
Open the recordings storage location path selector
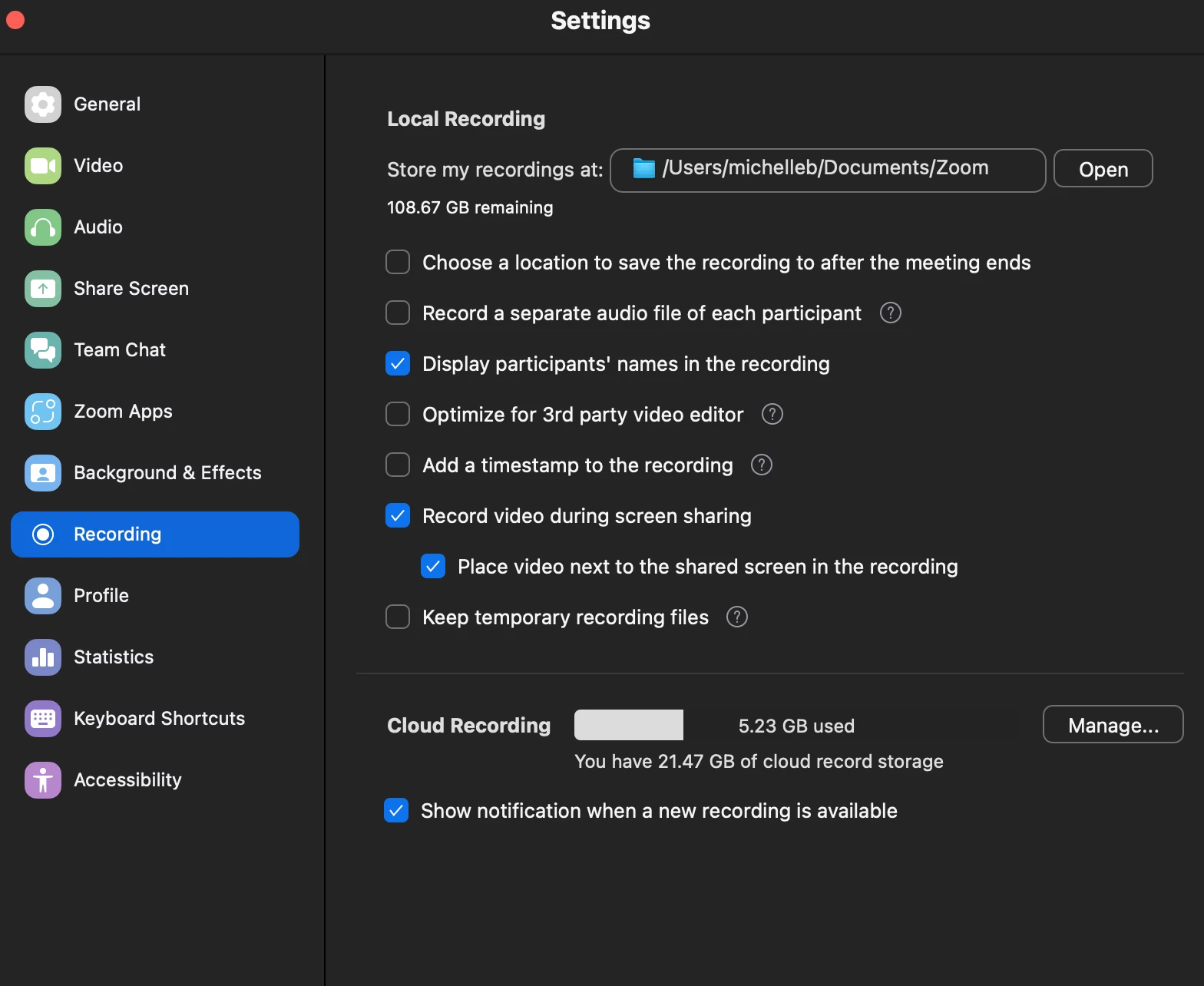click(x=828, y=170)
